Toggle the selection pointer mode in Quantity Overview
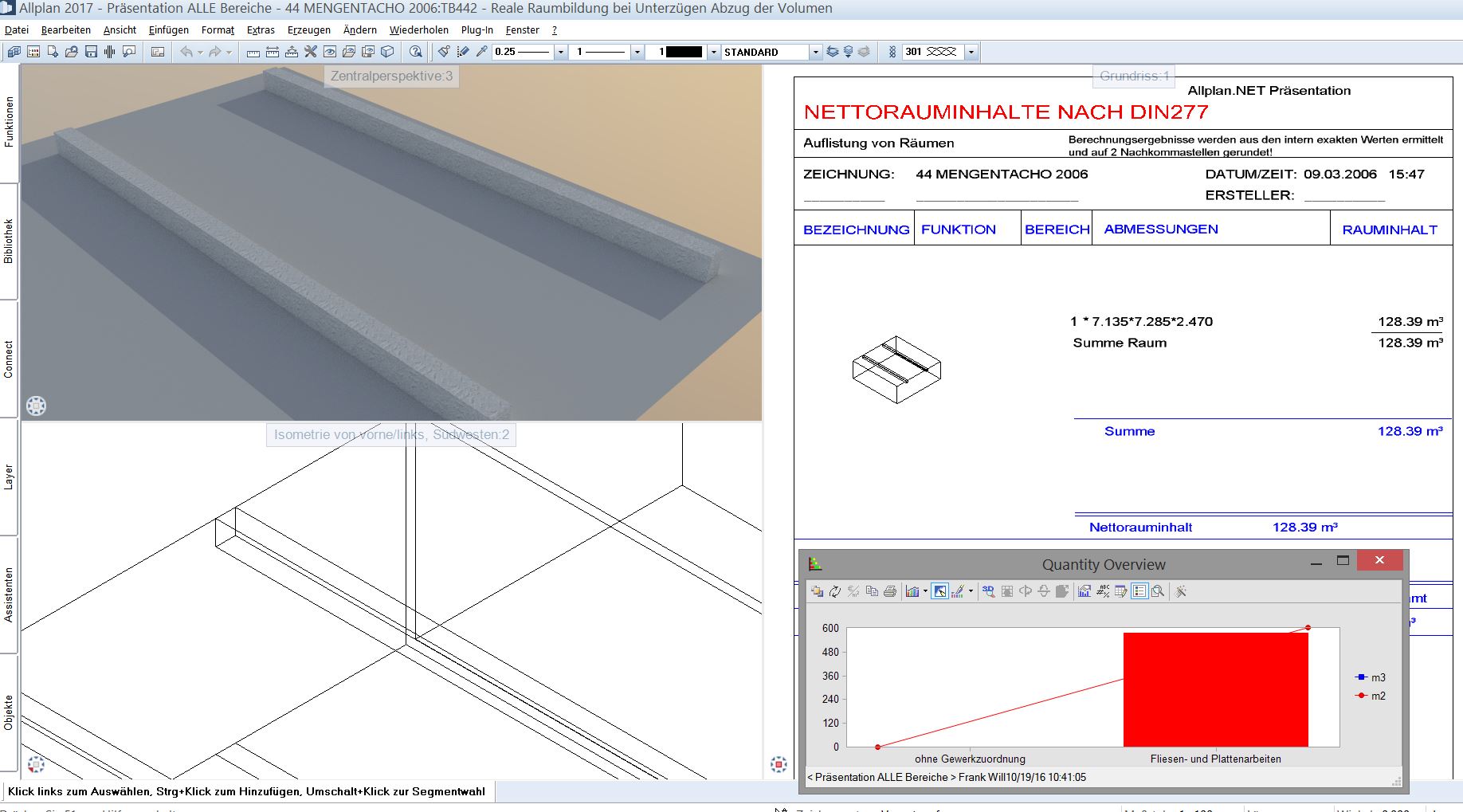This screenshot has width=1463, height=812. (x=940, y=591)
